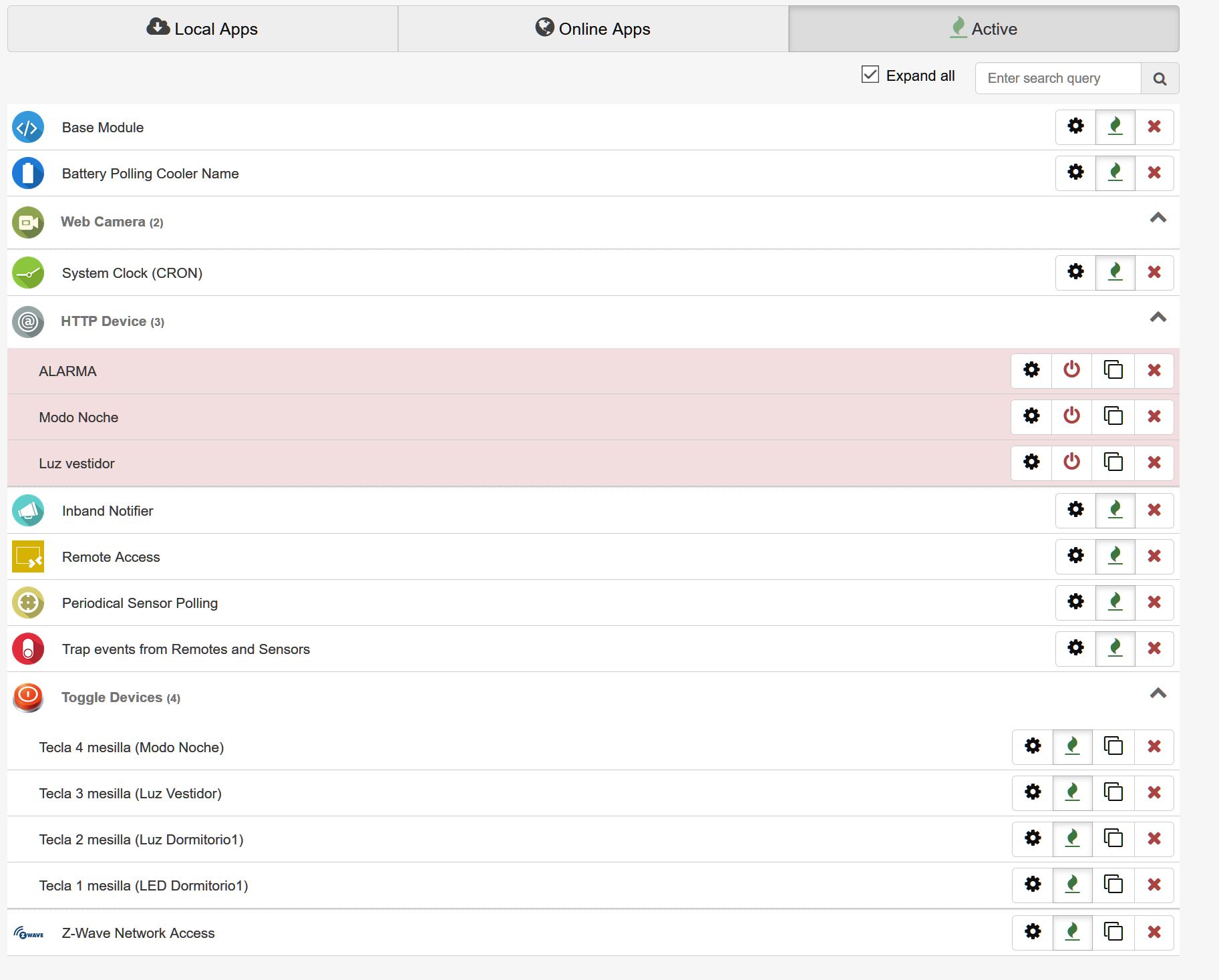Delete the Battery Polling Cooler Name app
Image resolution: width=1219 pixels, height=980 pixels.
(1154, 173)
